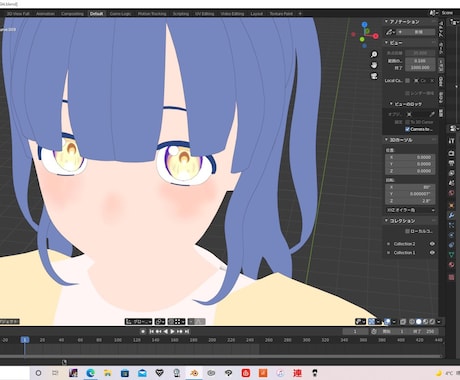This screenshot has width=460, height=380.
Task: Toggle viewport overlays button
Action: pos(387,322)
